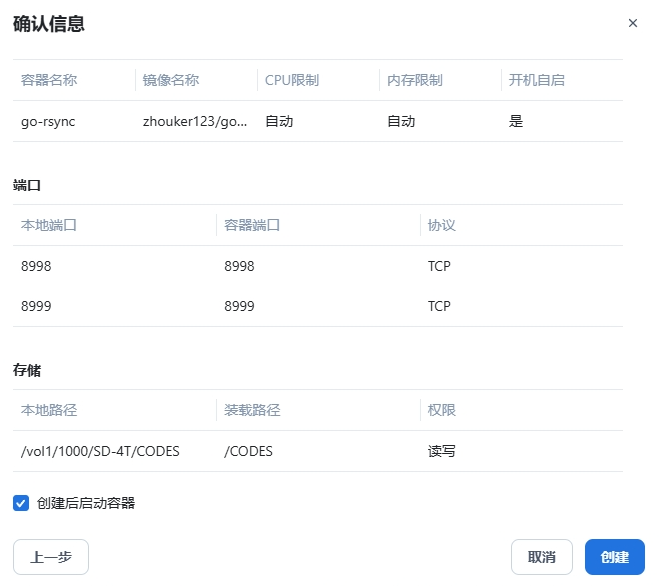
Task: Select the 内存限制 column header
Action: point(415,80)
